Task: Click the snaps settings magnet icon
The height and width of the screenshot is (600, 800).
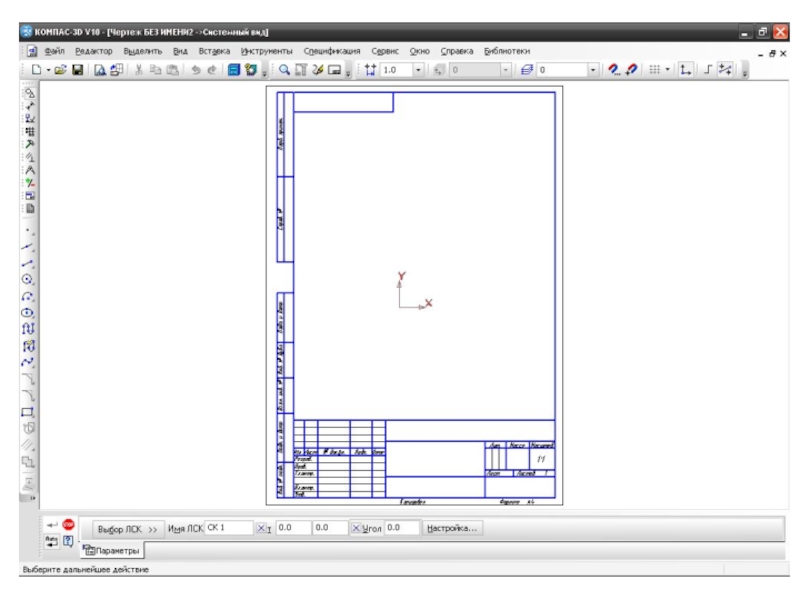Action: 614,69
